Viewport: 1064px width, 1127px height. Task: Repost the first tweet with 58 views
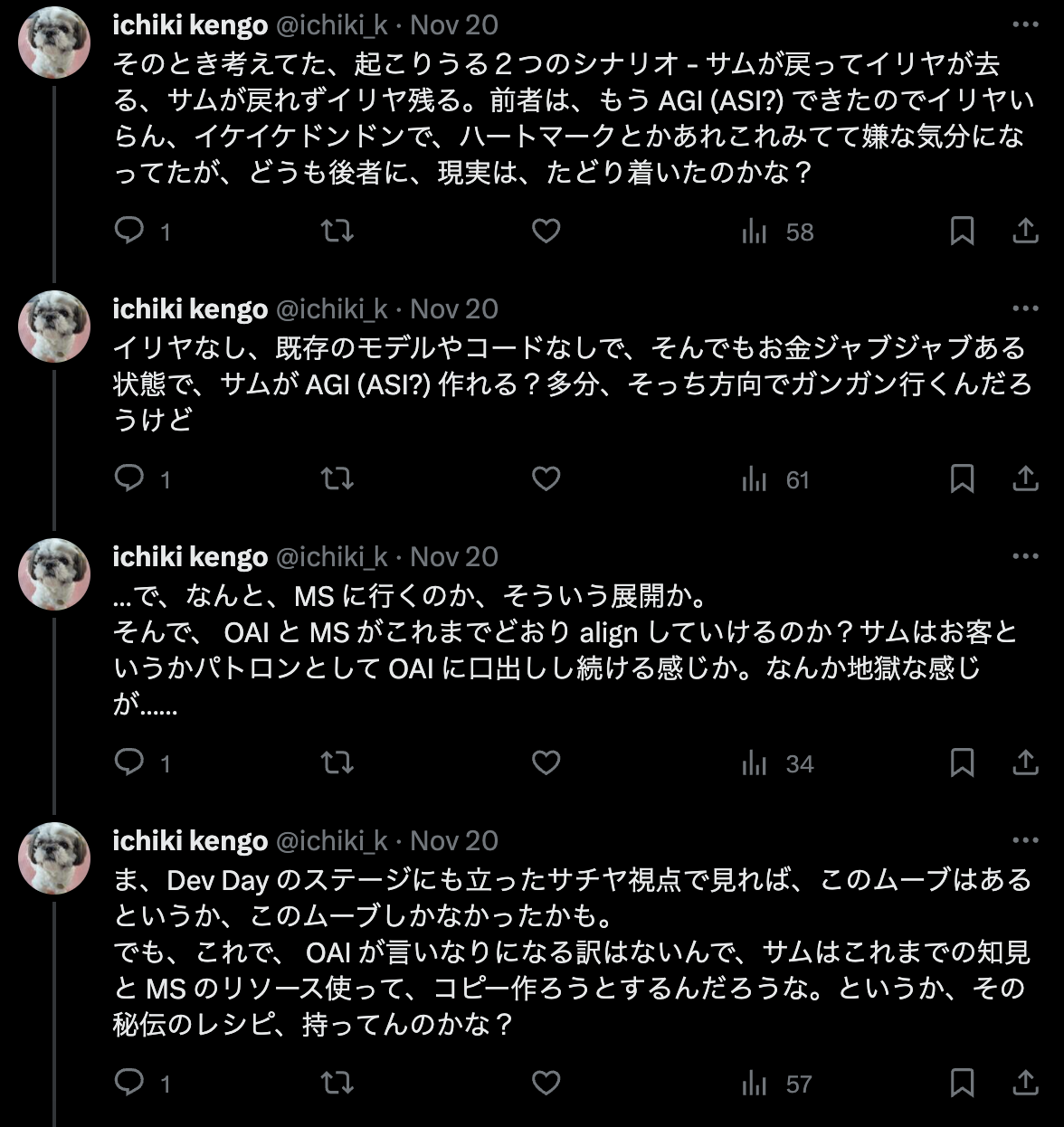coord(337,231)
